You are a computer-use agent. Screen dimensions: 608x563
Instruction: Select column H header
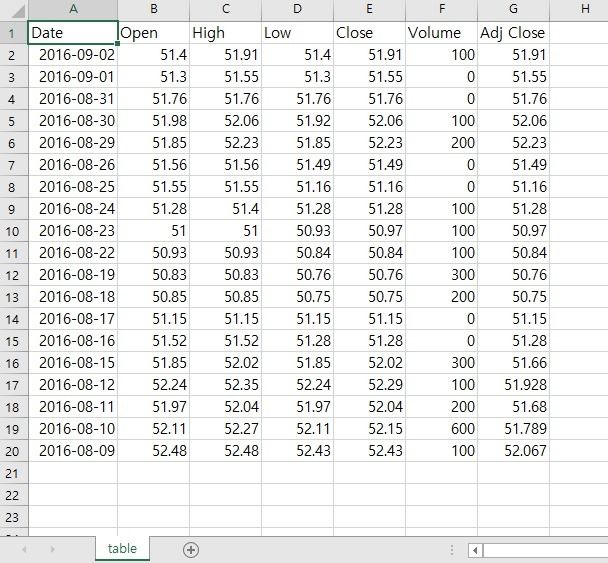point(579,9)
